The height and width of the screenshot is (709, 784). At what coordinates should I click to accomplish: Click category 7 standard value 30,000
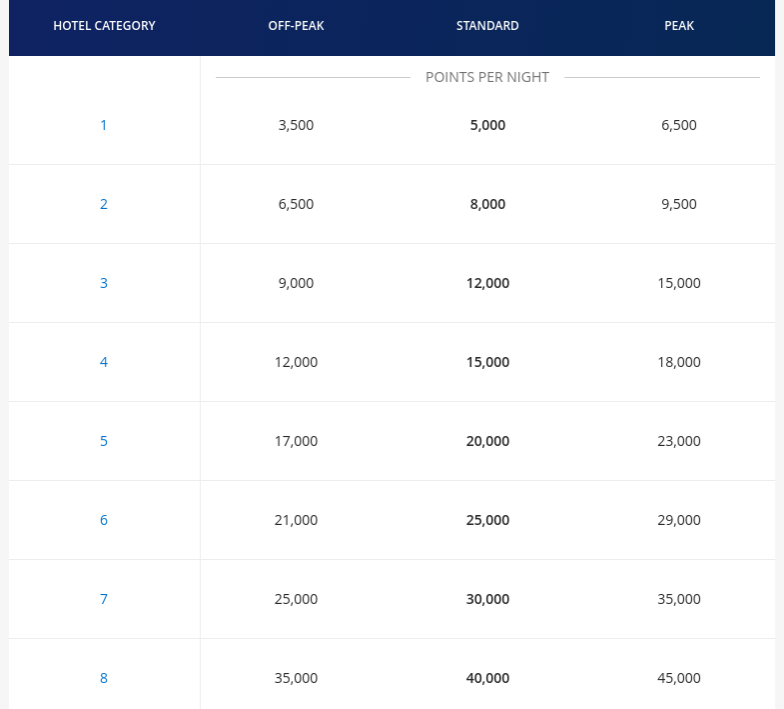coord(487,599)
